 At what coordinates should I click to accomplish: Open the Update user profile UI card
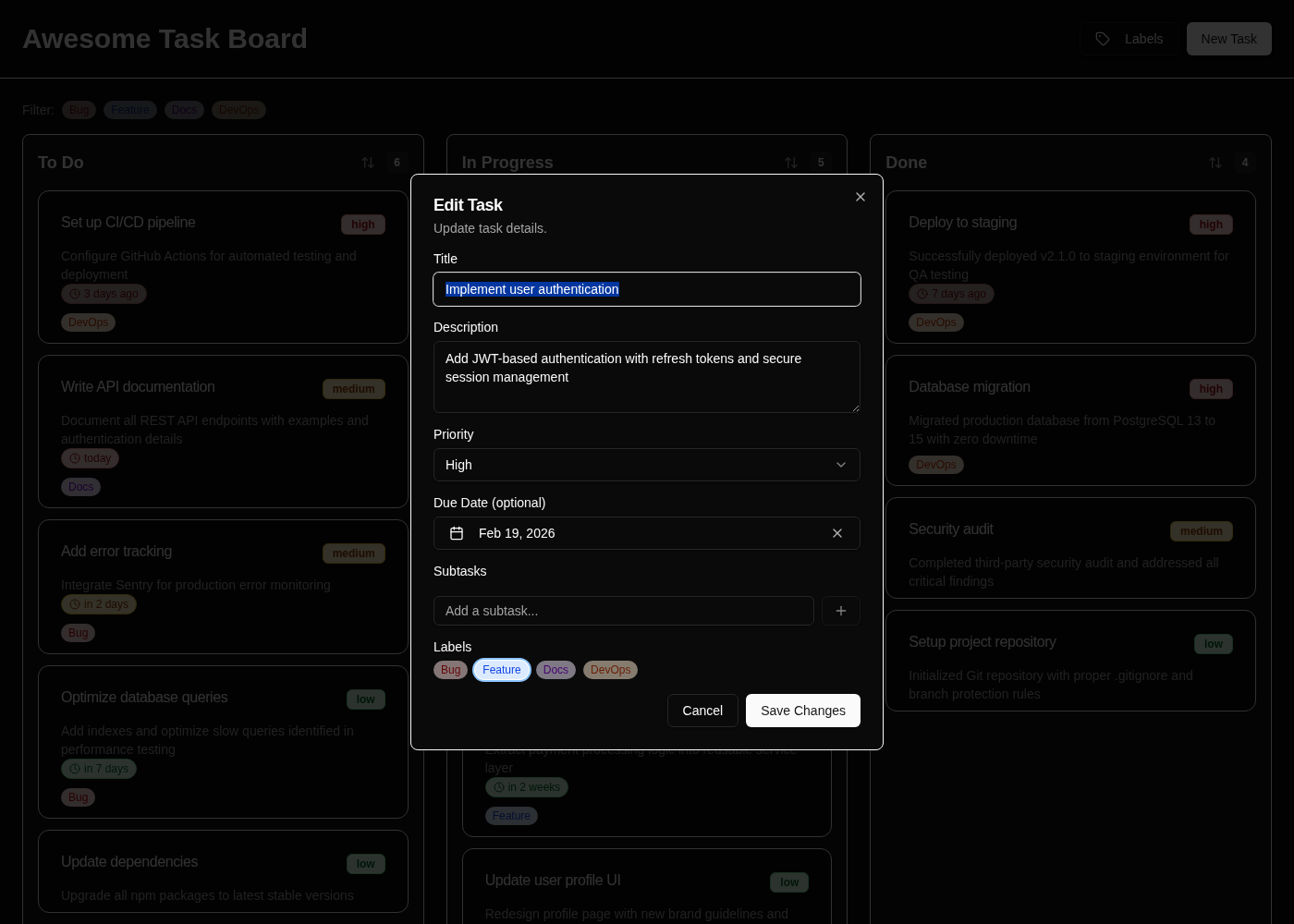pyautogui.click(x=647, y=886)
